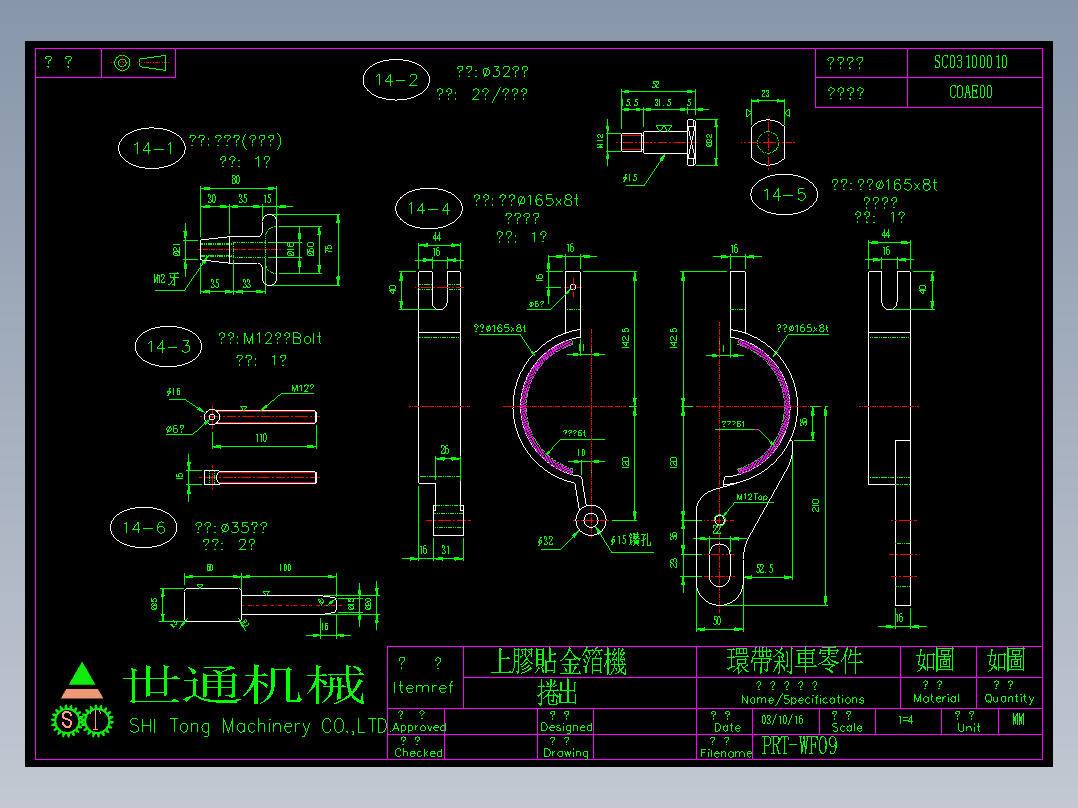Select the Drawing field label
The height and width of the screenshot is (808, 1078).
pos(566,753)
